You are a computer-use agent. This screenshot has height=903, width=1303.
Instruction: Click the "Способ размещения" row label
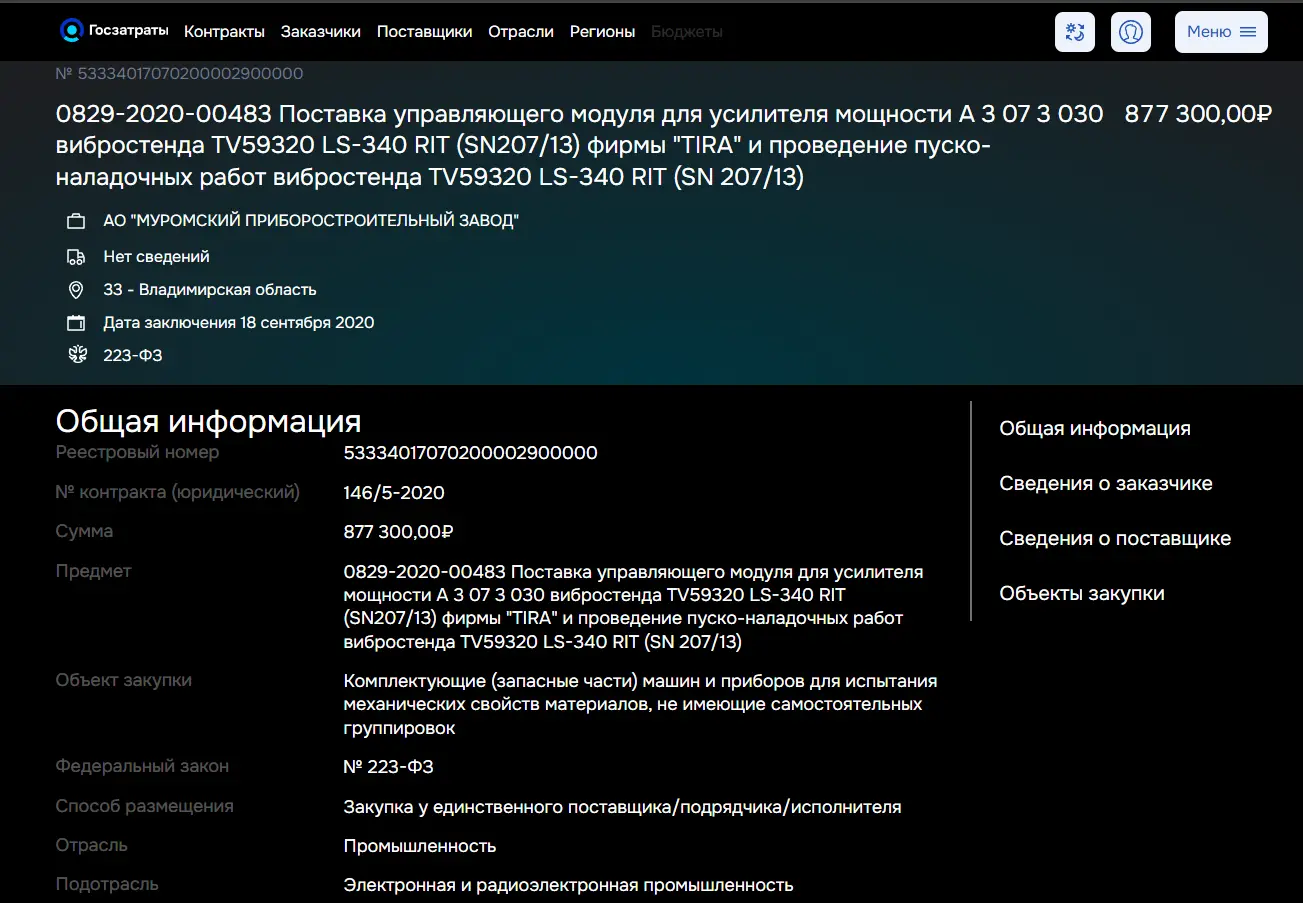point(145,807)
